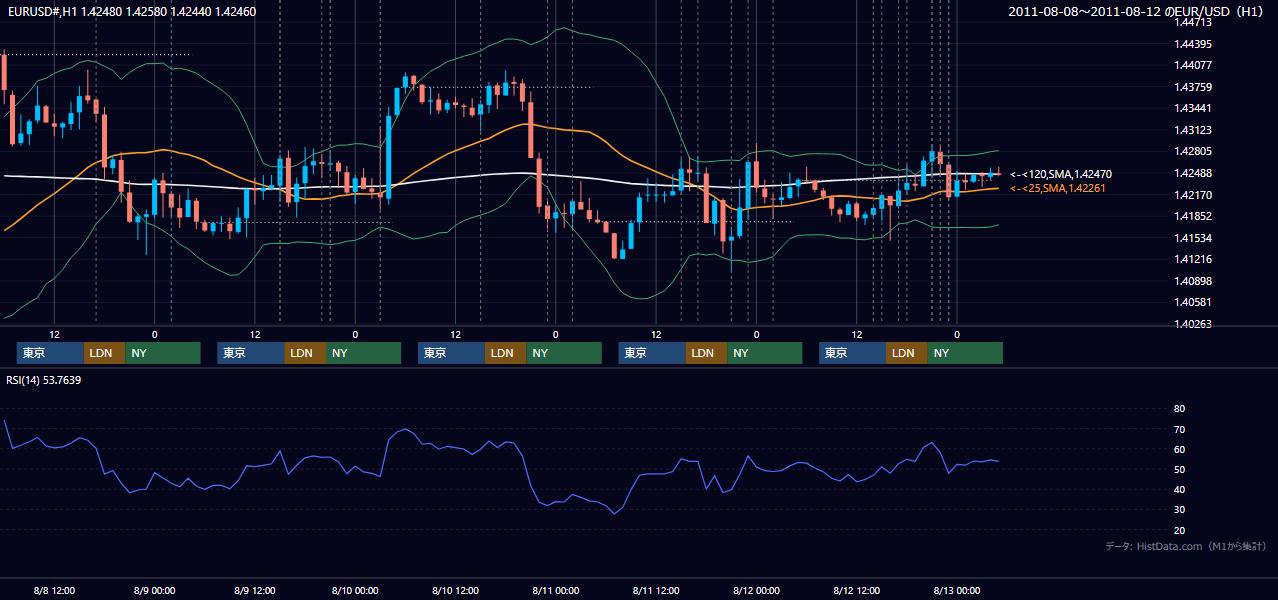Click RSI scale value 30
Screen dimensions: 1278x600
coord(1179,510)
